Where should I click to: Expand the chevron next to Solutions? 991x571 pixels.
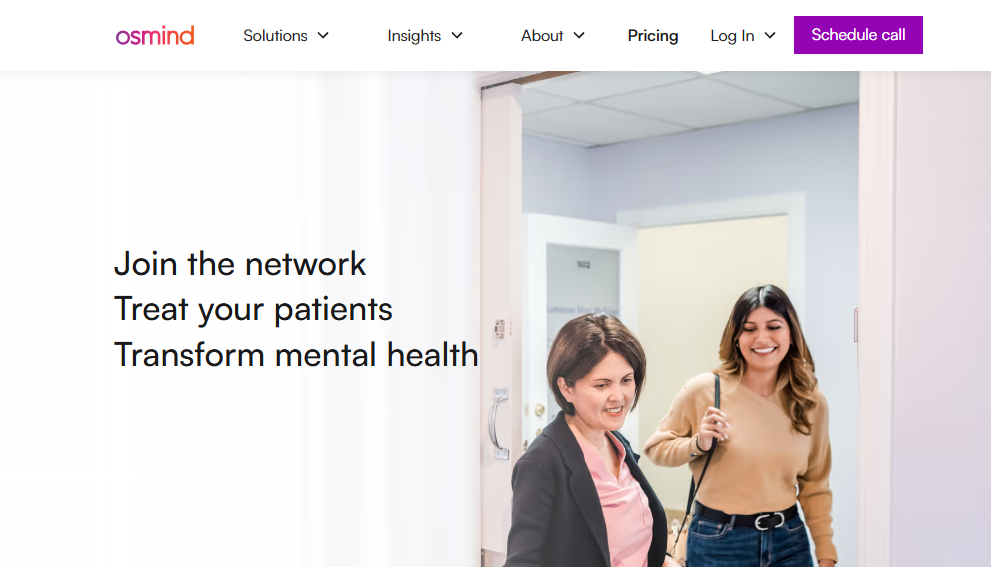323,36
